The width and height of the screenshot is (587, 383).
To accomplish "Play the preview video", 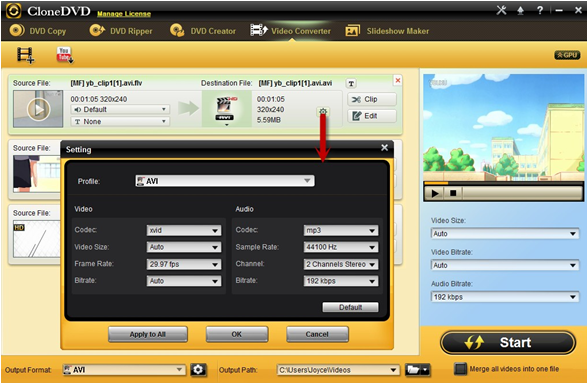I will pos(435,193).
